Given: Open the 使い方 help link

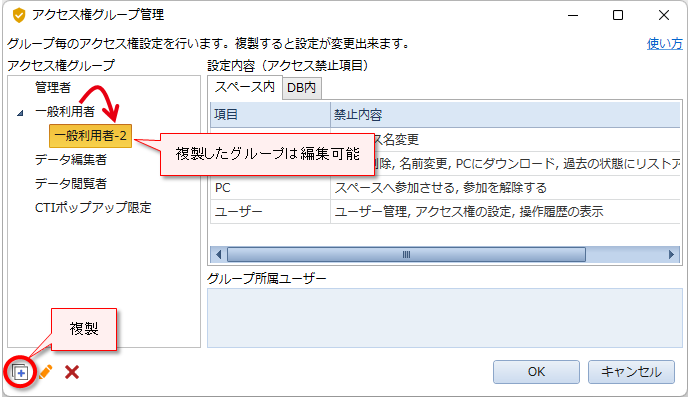Looking at the screenshot, I should pyautogui.click(x=665, y=43).
